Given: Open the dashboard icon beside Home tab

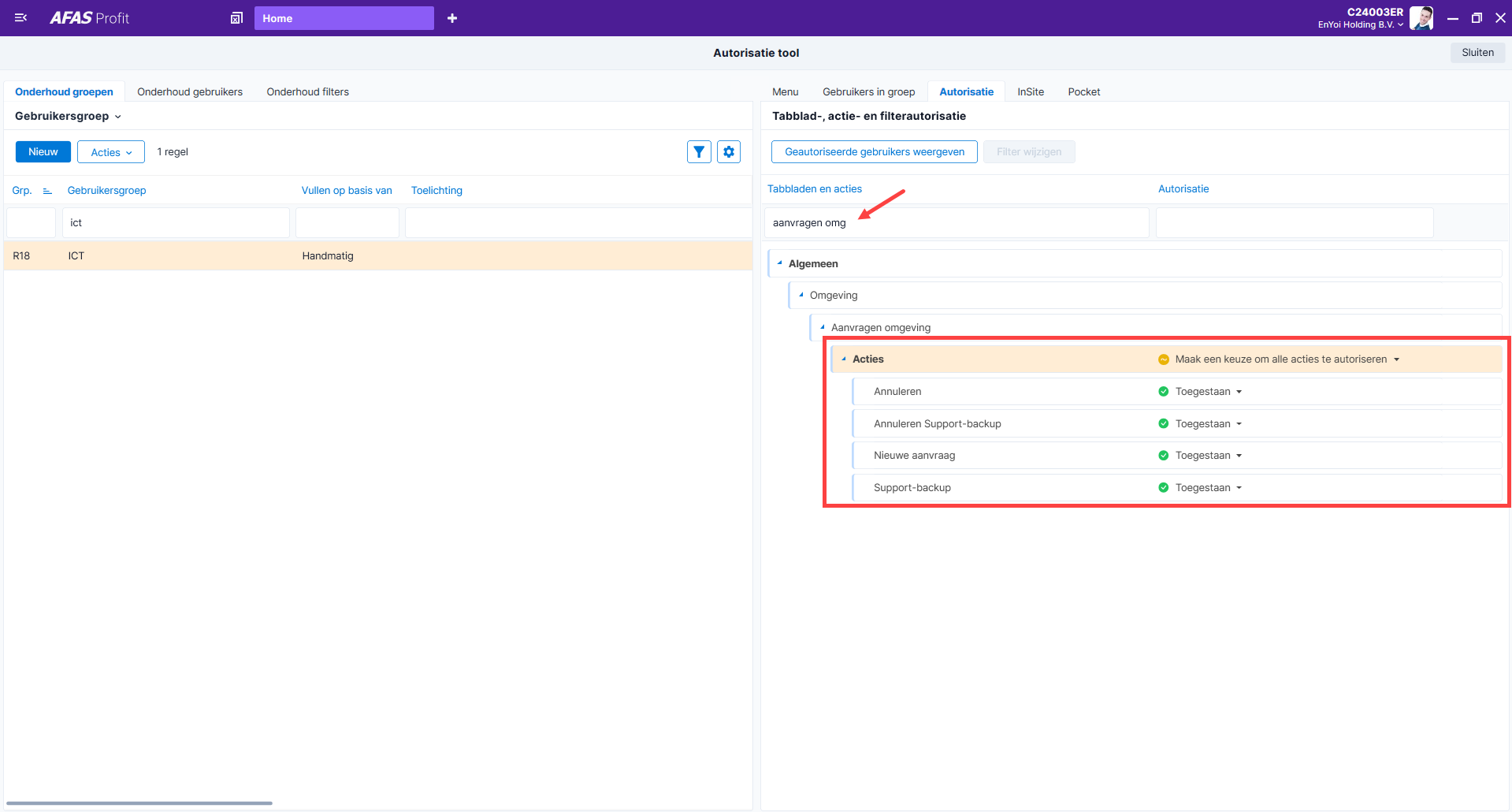Looking at the screenshot, I should 236,18.
